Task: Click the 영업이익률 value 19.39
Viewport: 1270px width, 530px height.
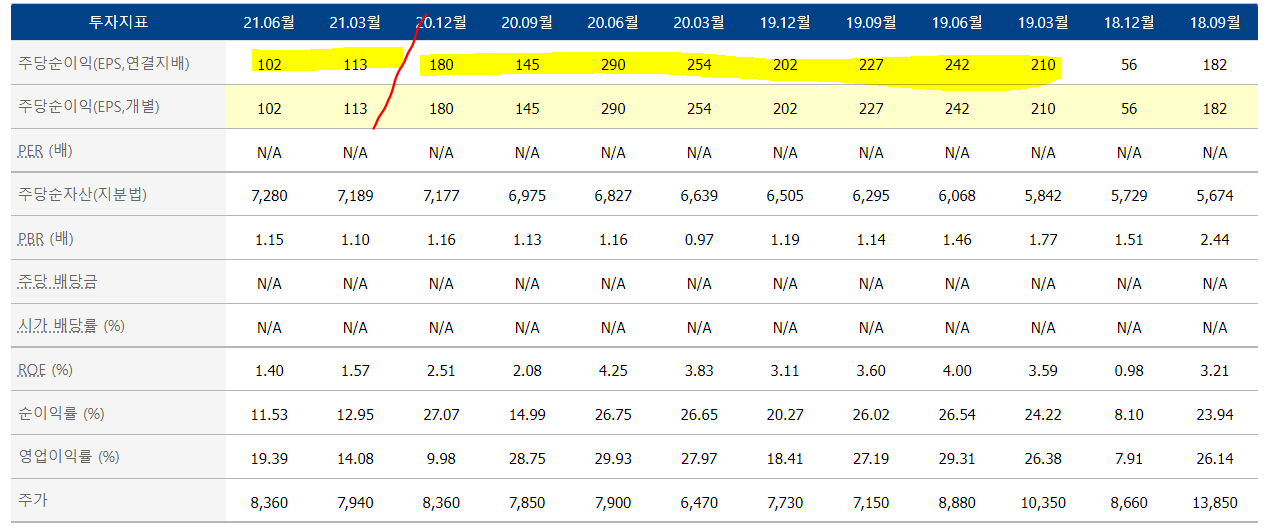Action: (x=269, y=458)
